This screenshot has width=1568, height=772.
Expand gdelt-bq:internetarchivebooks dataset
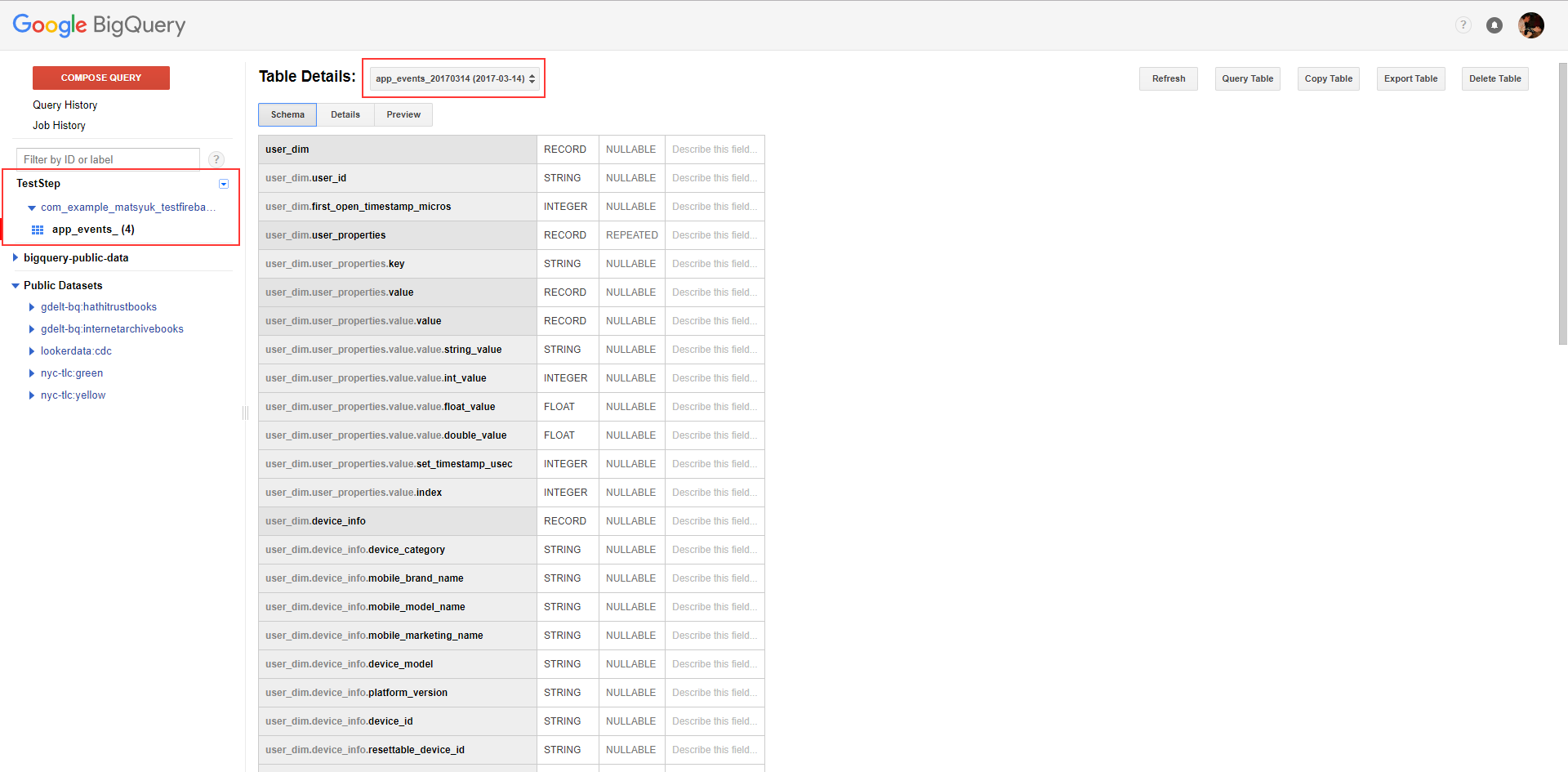coord(32,329)
